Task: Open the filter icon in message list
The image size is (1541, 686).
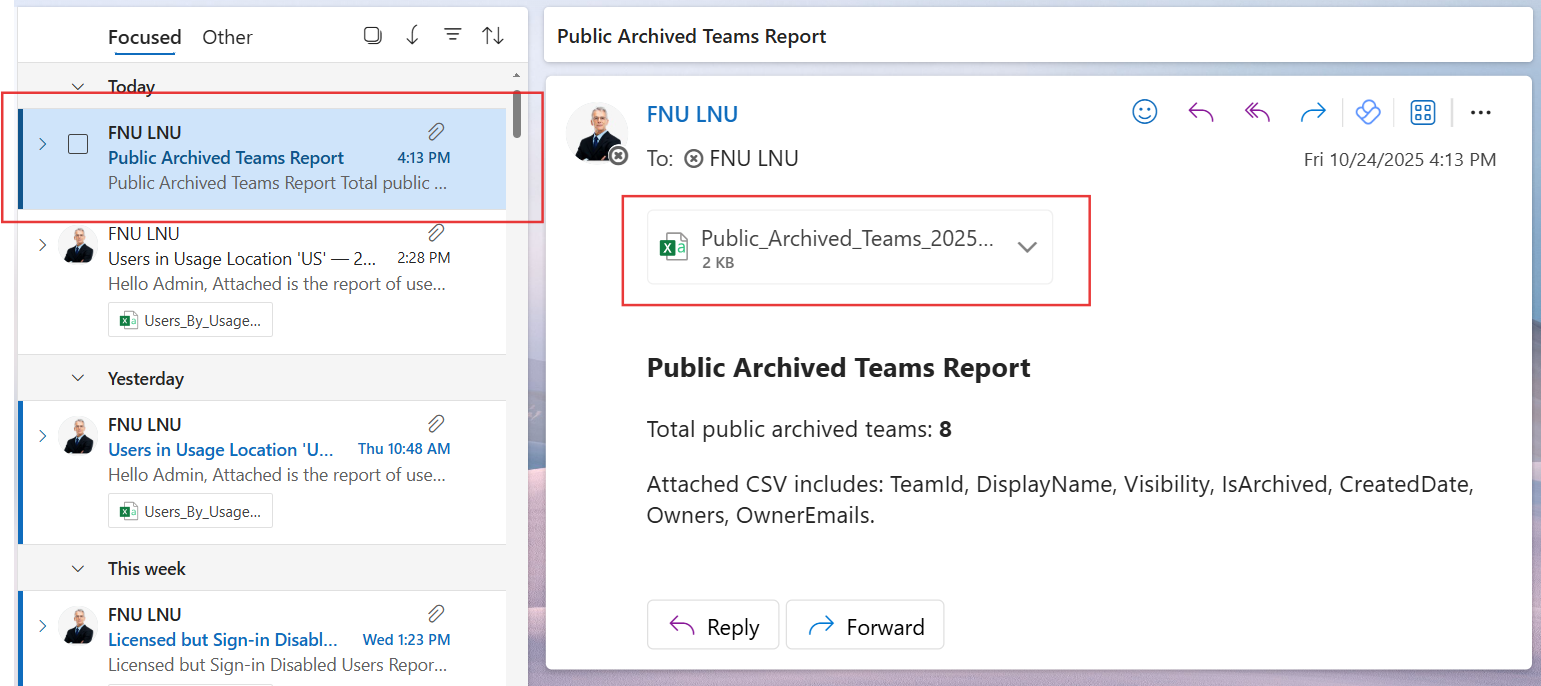Action: coord(452,36)
